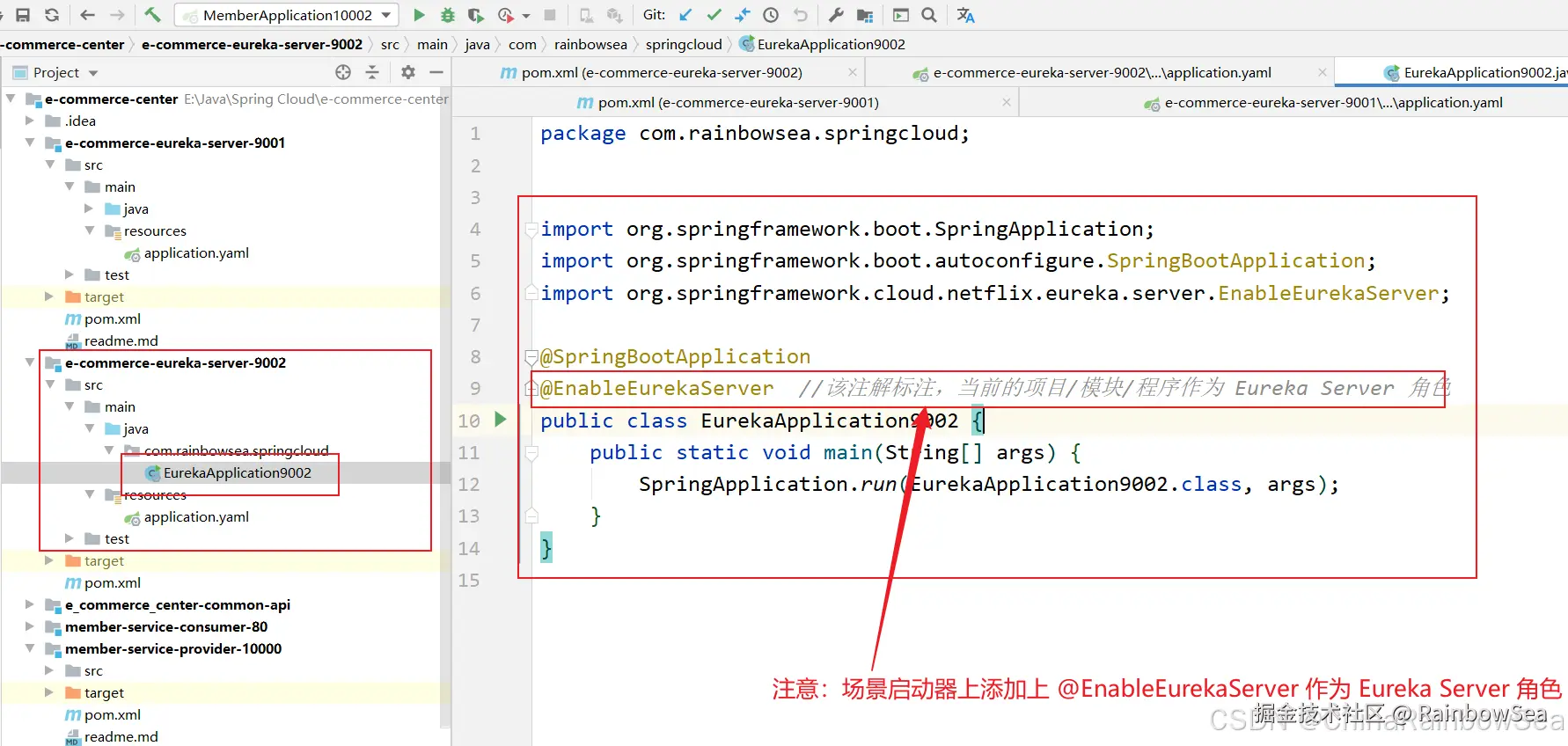Close the eureka-server-9002 application.yaml tab
The height and width of the screenshot is (746, 1568).
pos(1322,72)
